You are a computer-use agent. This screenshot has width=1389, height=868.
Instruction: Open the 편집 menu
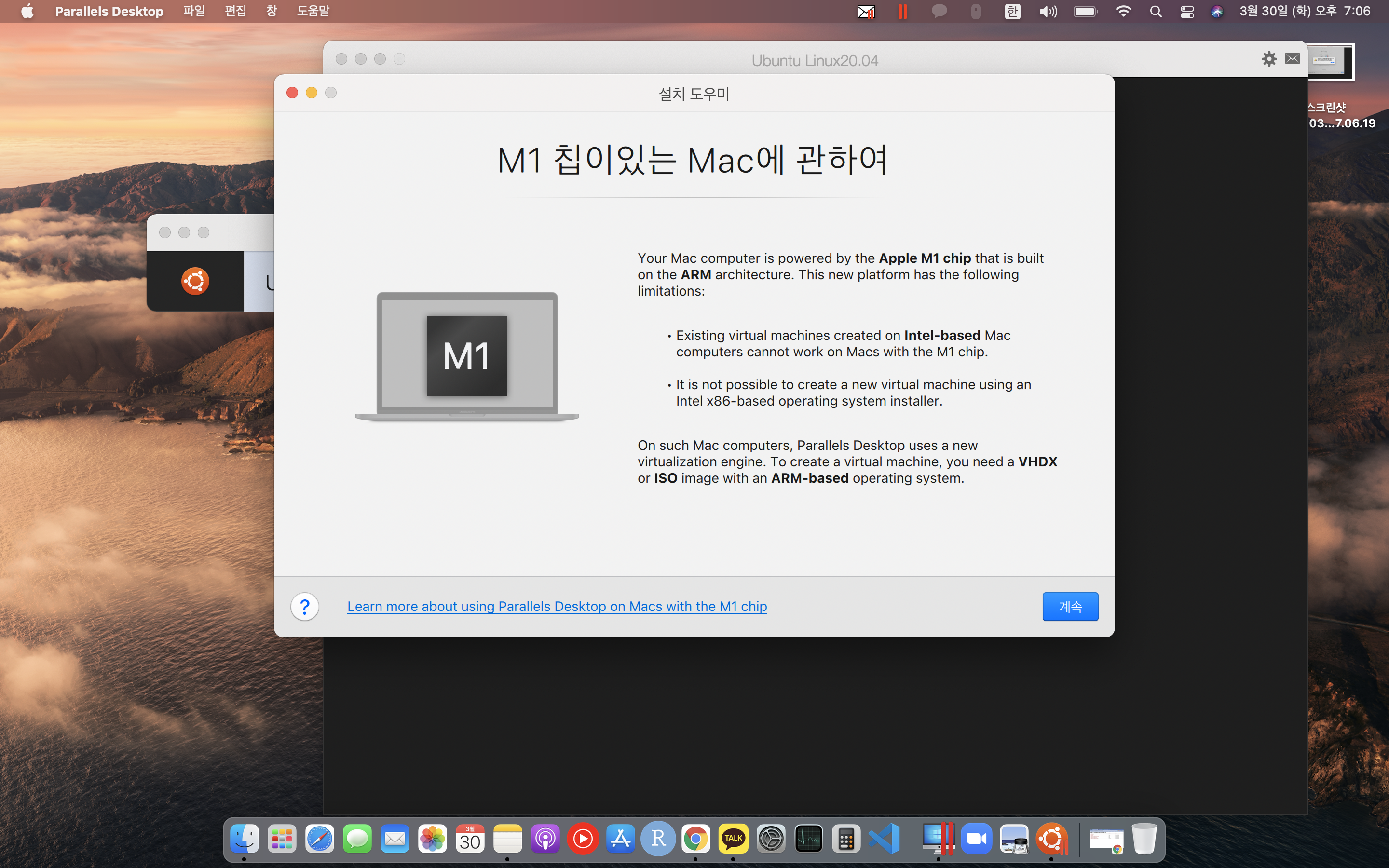[235, 11]
